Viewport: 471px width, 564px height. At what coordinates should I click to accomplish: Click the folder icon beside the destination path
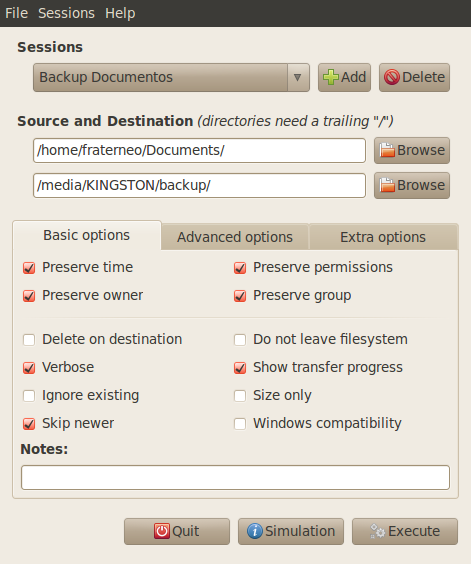pyautogui.click(x=387, y=185)
